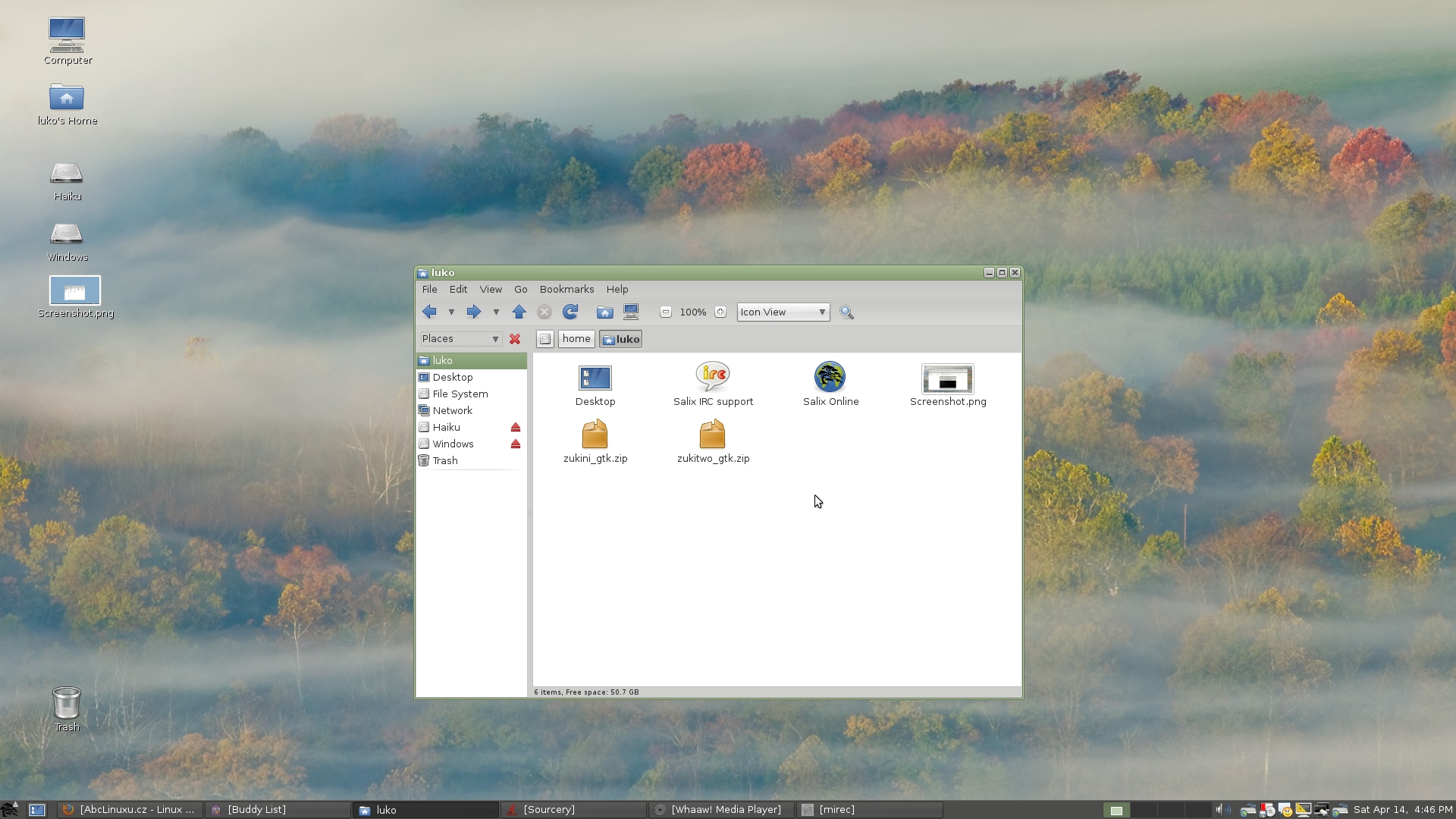This screenshot has width=1456, height=819.
Task: Go forward using the blue right arrow
Action: [x=474, y=312]
